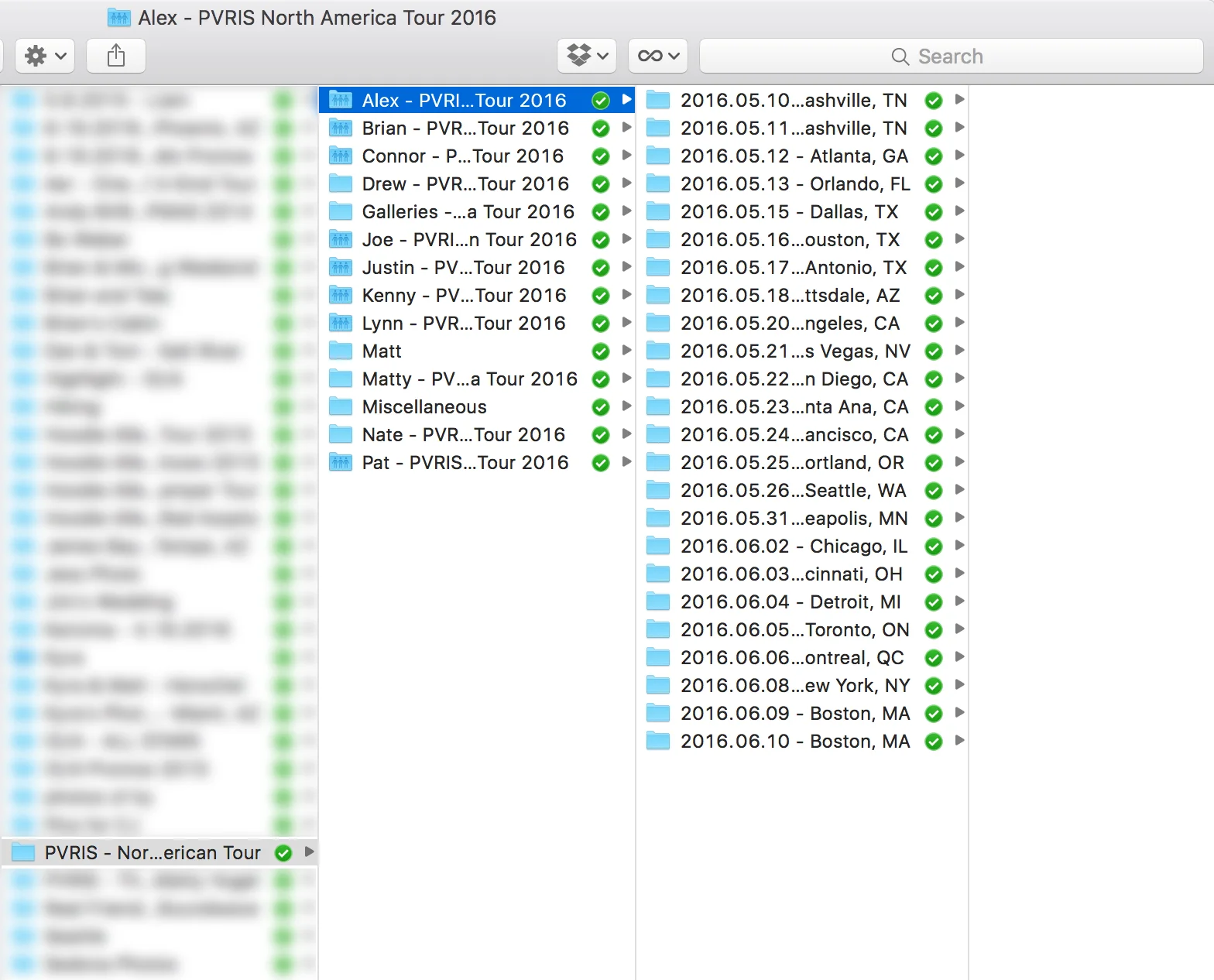Open the infinity-symbol toolbar dropdown
The width and height of the screenshot is (1214, 980).
658,56
